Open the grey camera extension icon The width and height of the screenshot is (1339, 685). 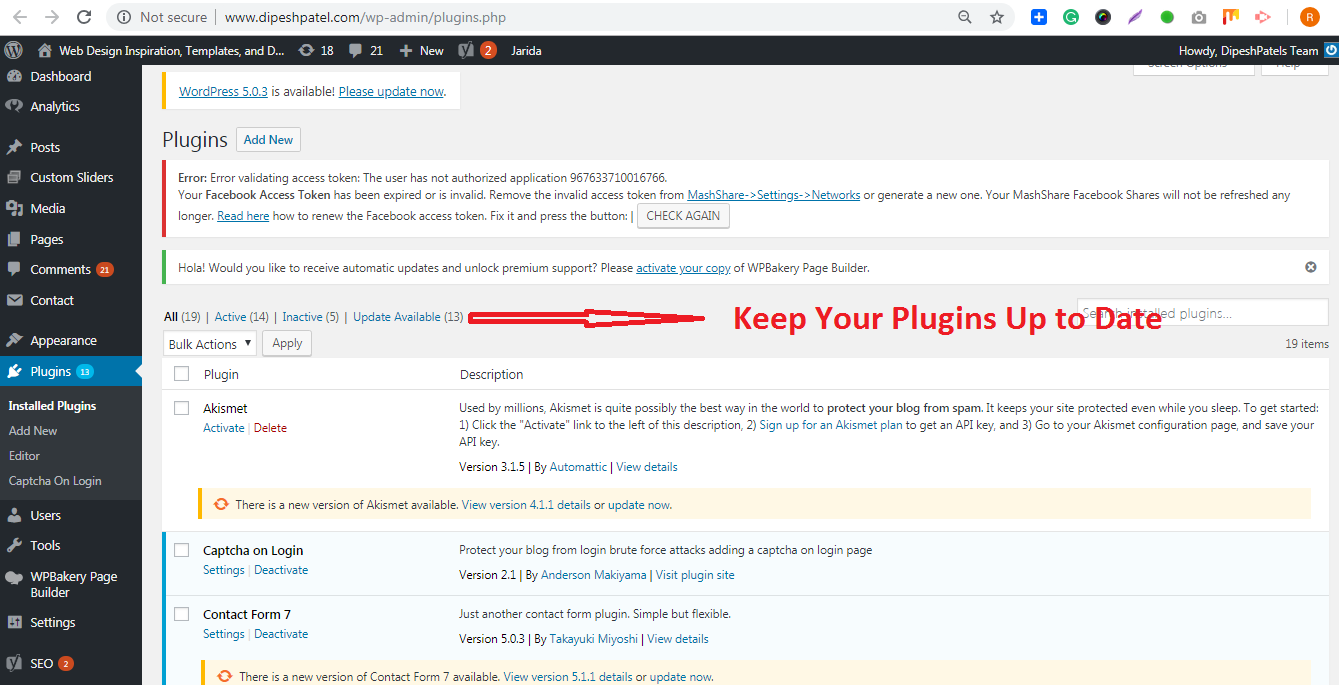tap(1199, 17)
